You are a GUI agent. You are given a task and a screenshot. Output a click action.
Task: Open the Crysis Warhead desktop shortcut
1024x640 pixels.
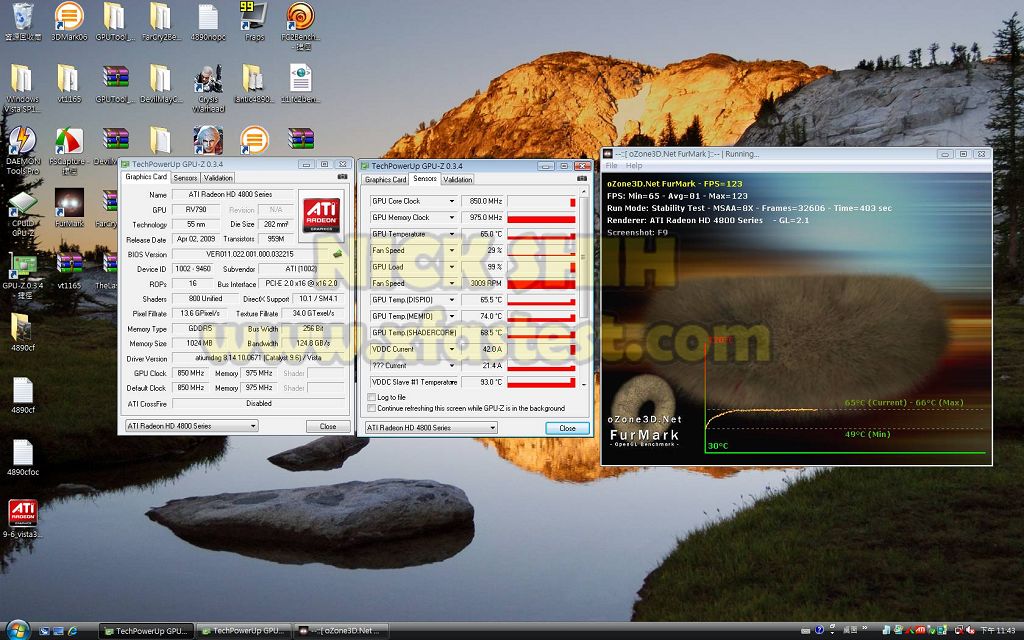pos(208,82)
